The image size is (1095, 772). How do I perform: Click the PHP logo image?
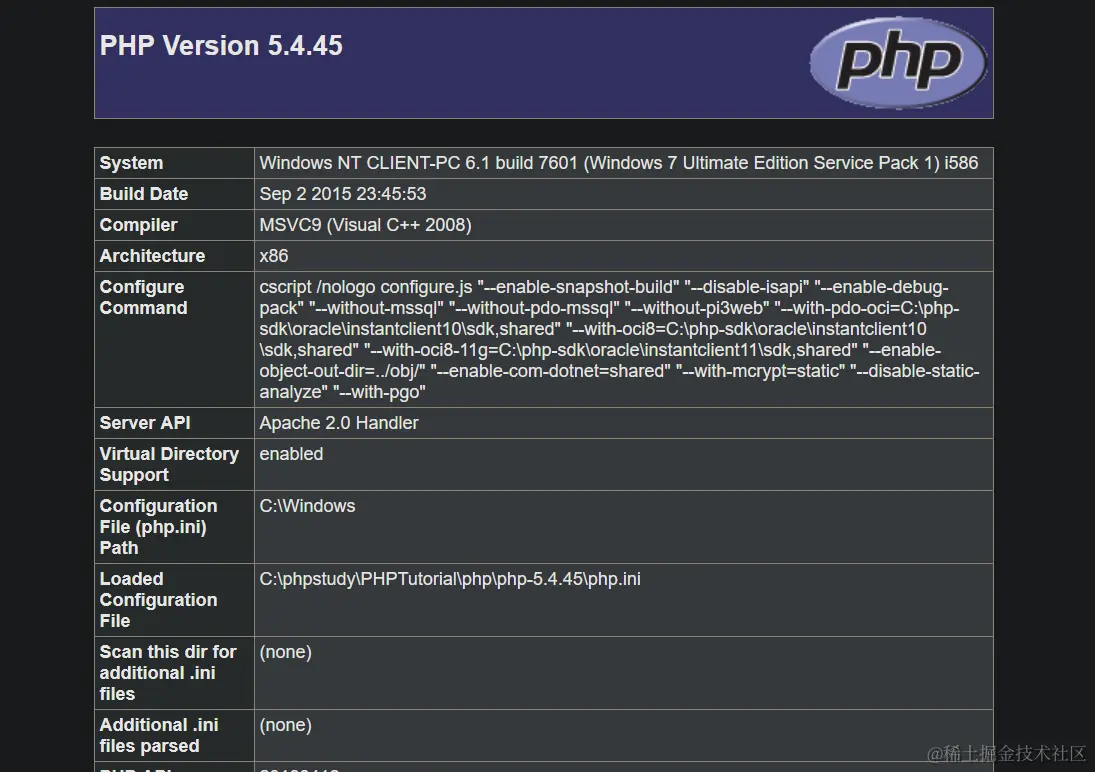pyautogui.click(x=898, y=62)
